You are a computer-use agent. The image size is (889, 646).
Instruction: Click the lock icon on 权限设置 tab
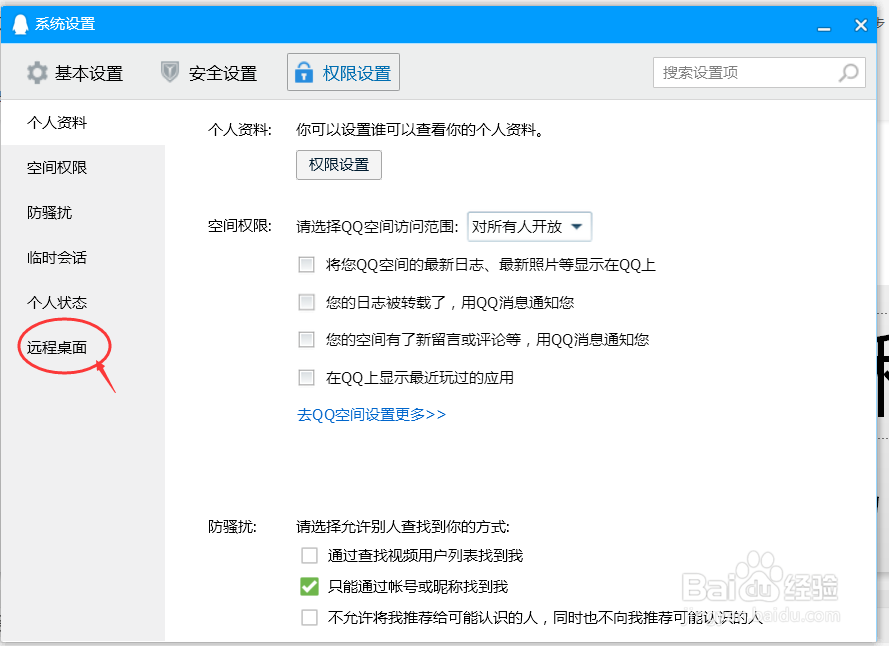pyautogui.click(x=303, y=71)
